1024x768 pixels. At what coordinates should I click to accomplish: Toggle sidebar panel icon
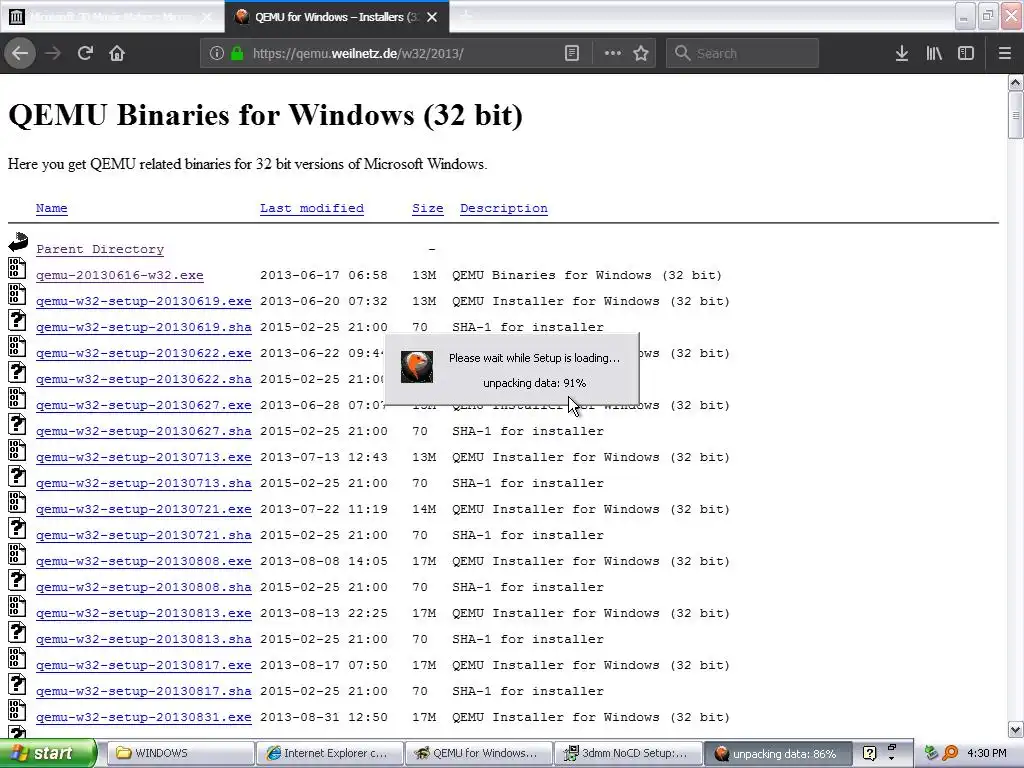click(x=966, y=53)
